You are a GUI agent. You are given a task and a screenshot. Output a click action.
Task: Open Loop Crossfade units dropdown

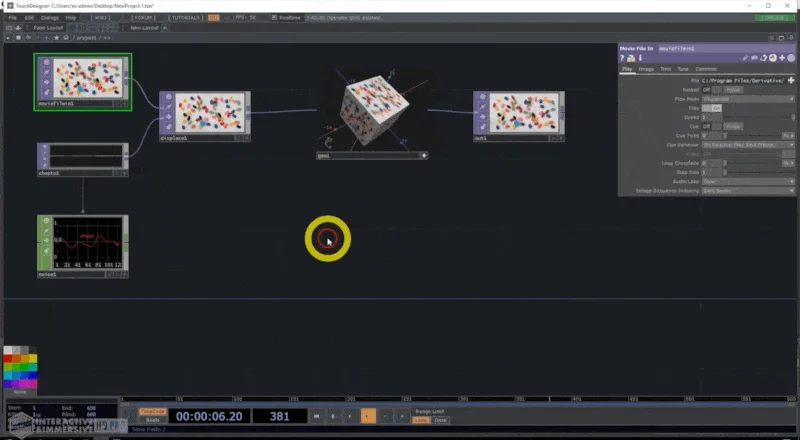788,163
